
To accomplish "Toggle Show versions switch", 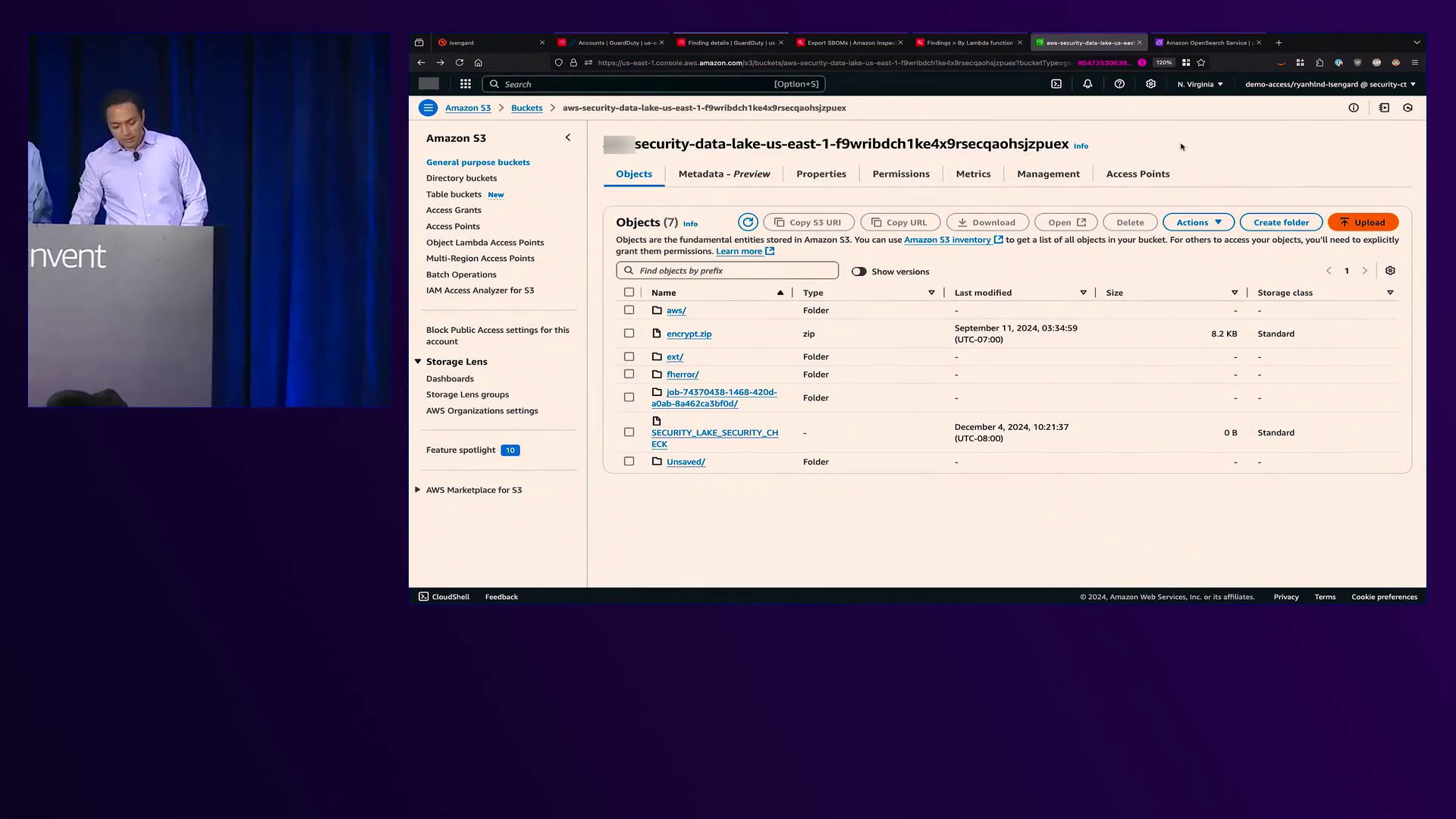I will click(x=858, y=271).
